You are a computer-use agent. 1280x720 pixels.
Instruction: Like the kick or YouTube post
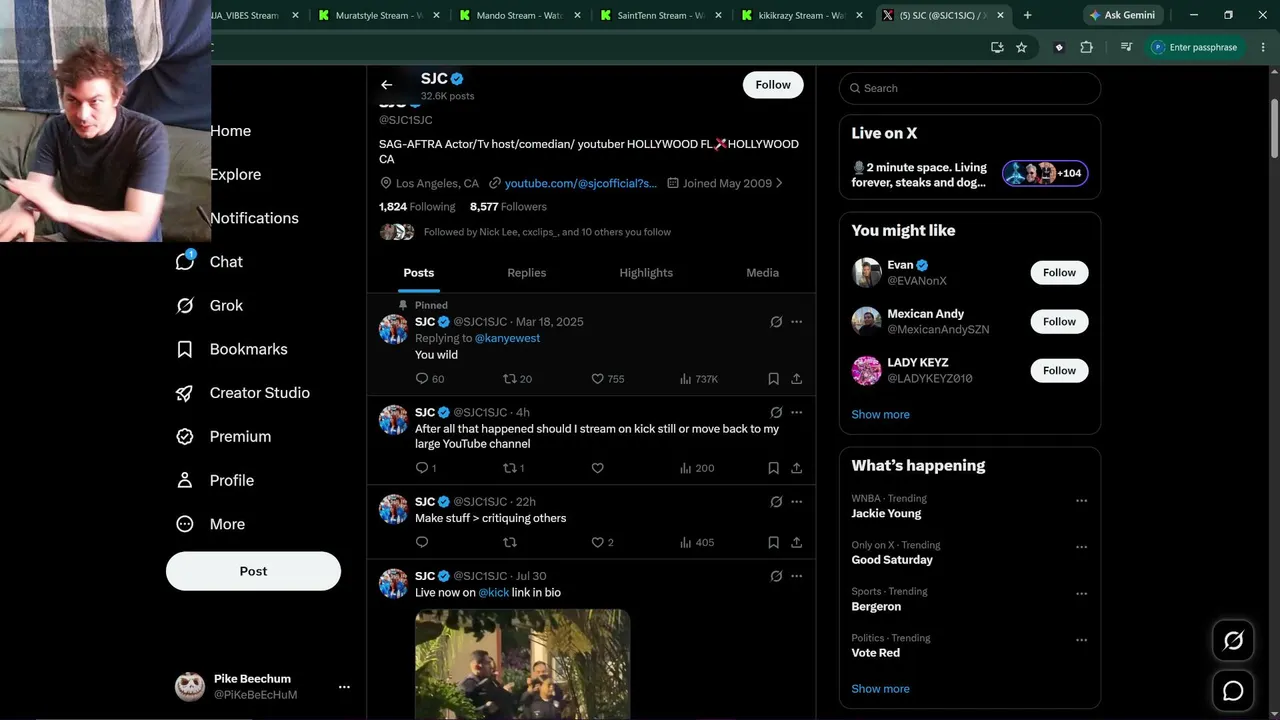[x=598, y=468]
